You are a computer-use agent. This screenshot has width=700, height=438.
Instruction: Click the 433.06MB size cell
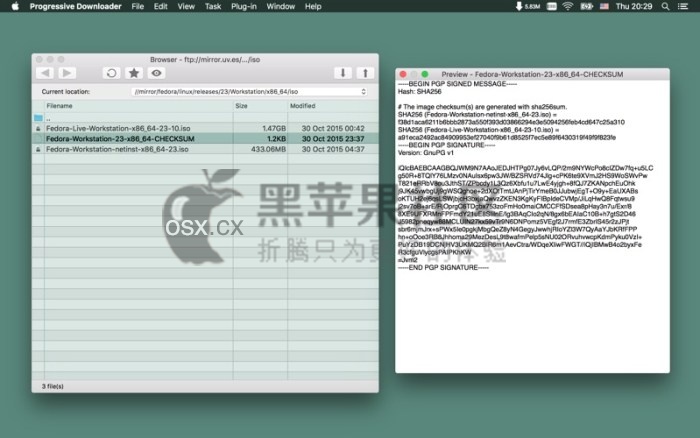point(268,150)
